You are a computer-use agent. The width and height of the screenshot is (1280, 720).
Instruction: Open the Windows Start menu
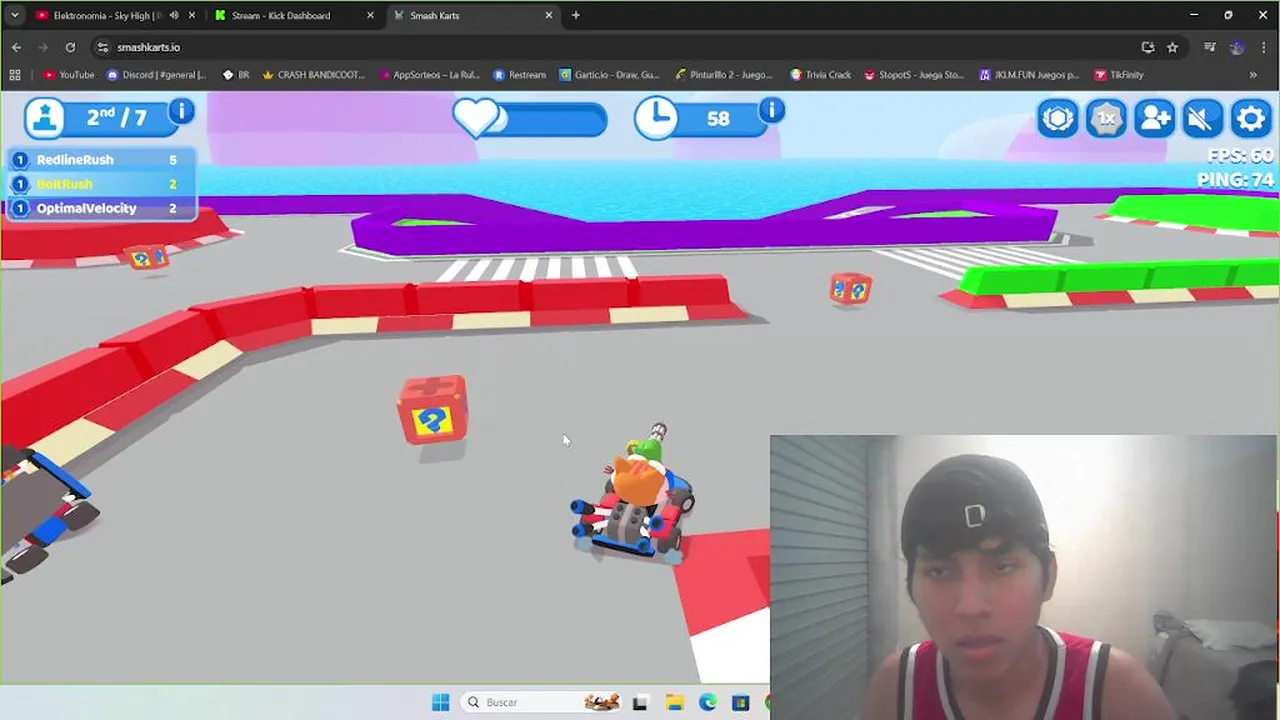(441, 702)
